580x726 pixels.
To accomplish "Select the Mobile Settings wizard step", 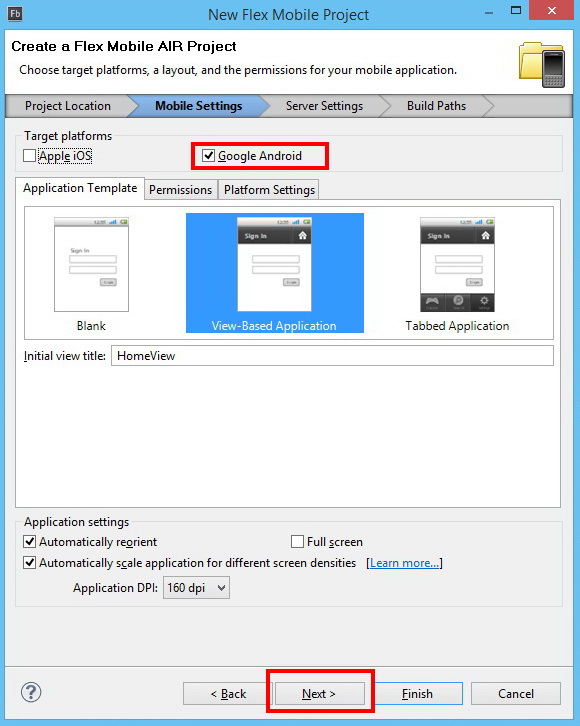I will (x=199, y=106).
